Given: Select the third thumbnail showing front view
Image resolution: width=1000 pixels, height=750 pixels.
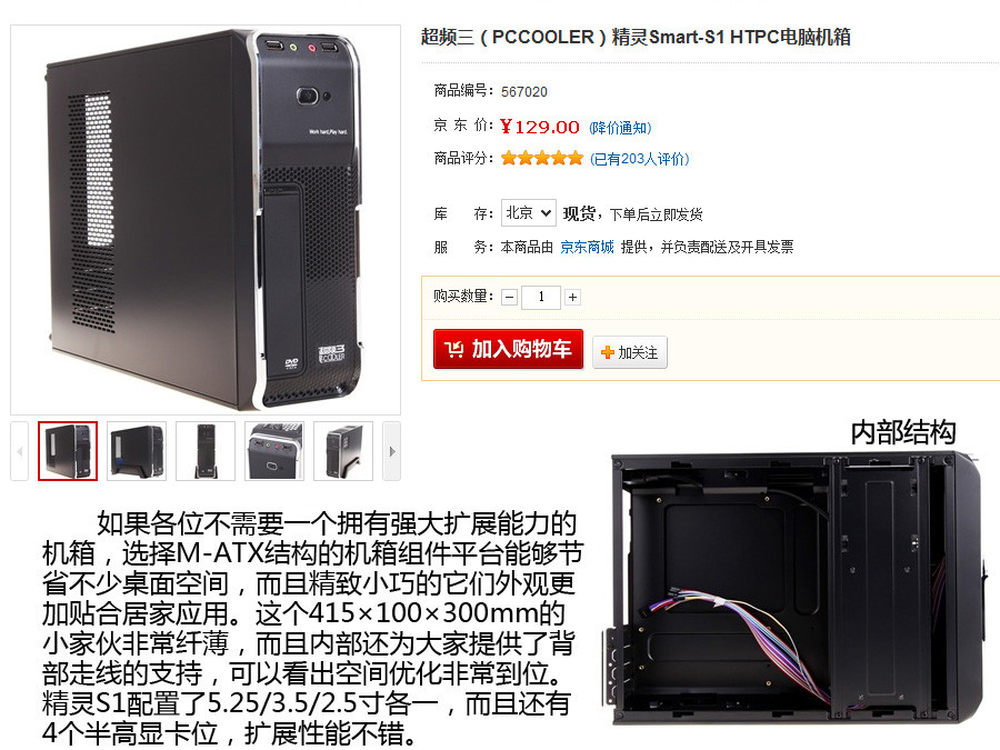Looking at the screenshot, I should [205, 451].
